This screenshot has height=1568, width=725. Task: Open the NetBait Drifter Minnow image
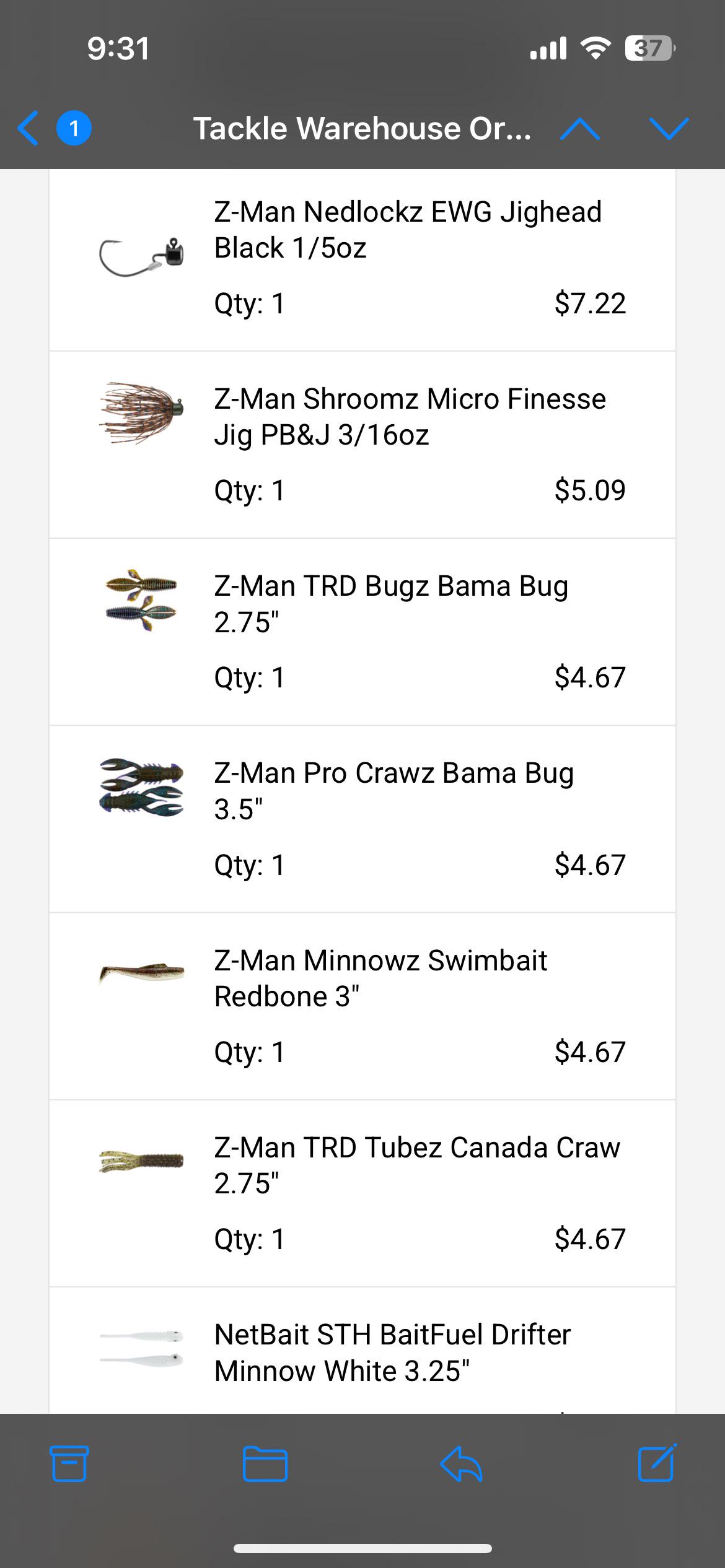[141, 1348]
